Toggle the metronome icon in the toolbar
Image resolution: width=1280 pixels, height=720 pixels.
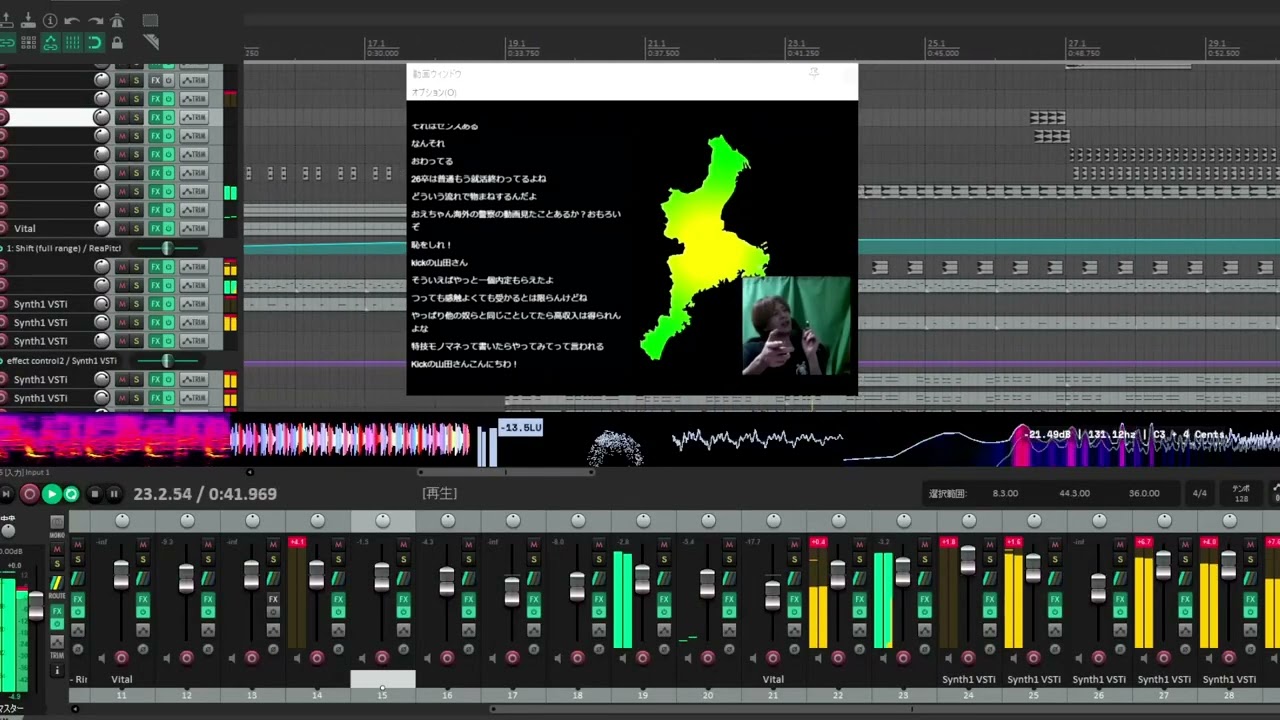tap(117, 21)
